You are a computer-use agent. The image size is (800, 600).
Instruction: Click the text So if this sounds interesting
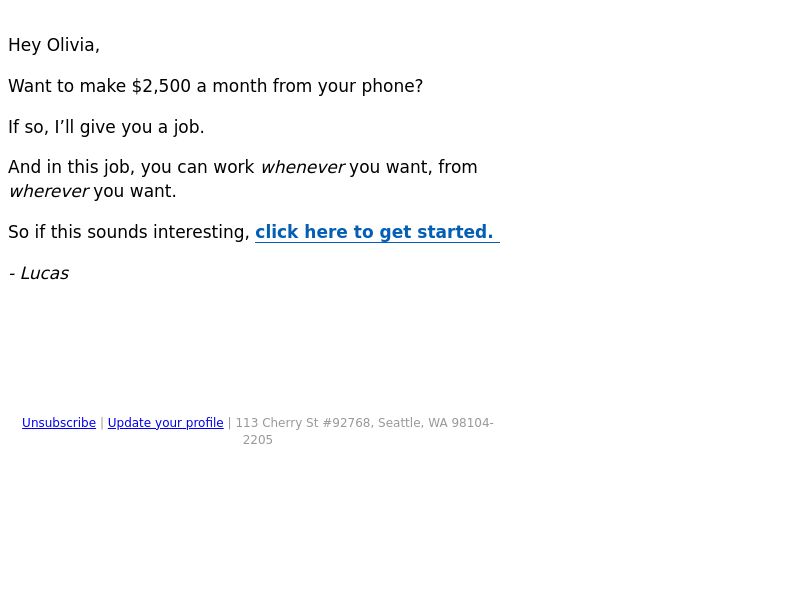[129, 232]
